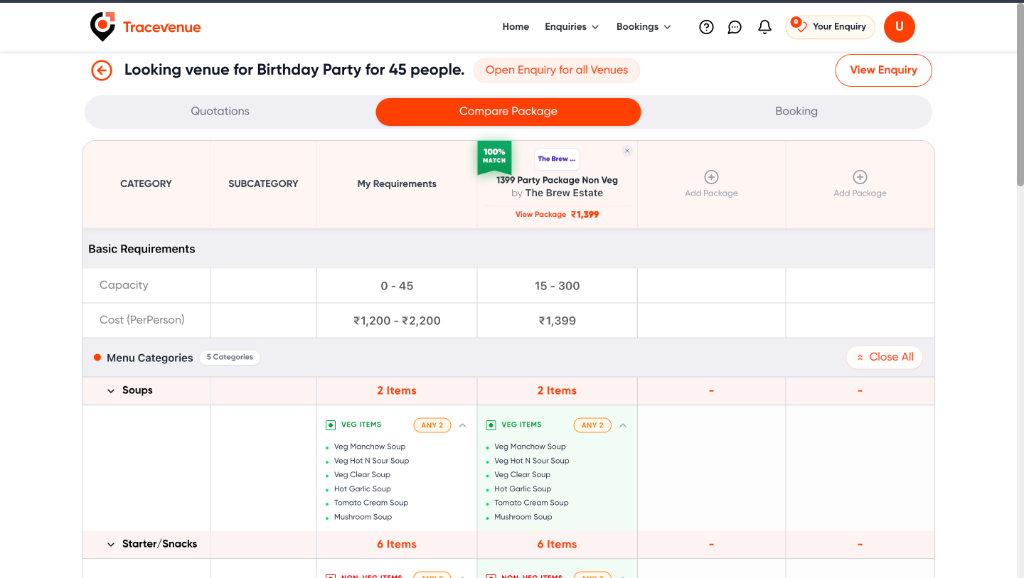Viewport: 1024px width, 578px height.
Task: Click the second Add Package plus icon
Action: coord(860,177)
